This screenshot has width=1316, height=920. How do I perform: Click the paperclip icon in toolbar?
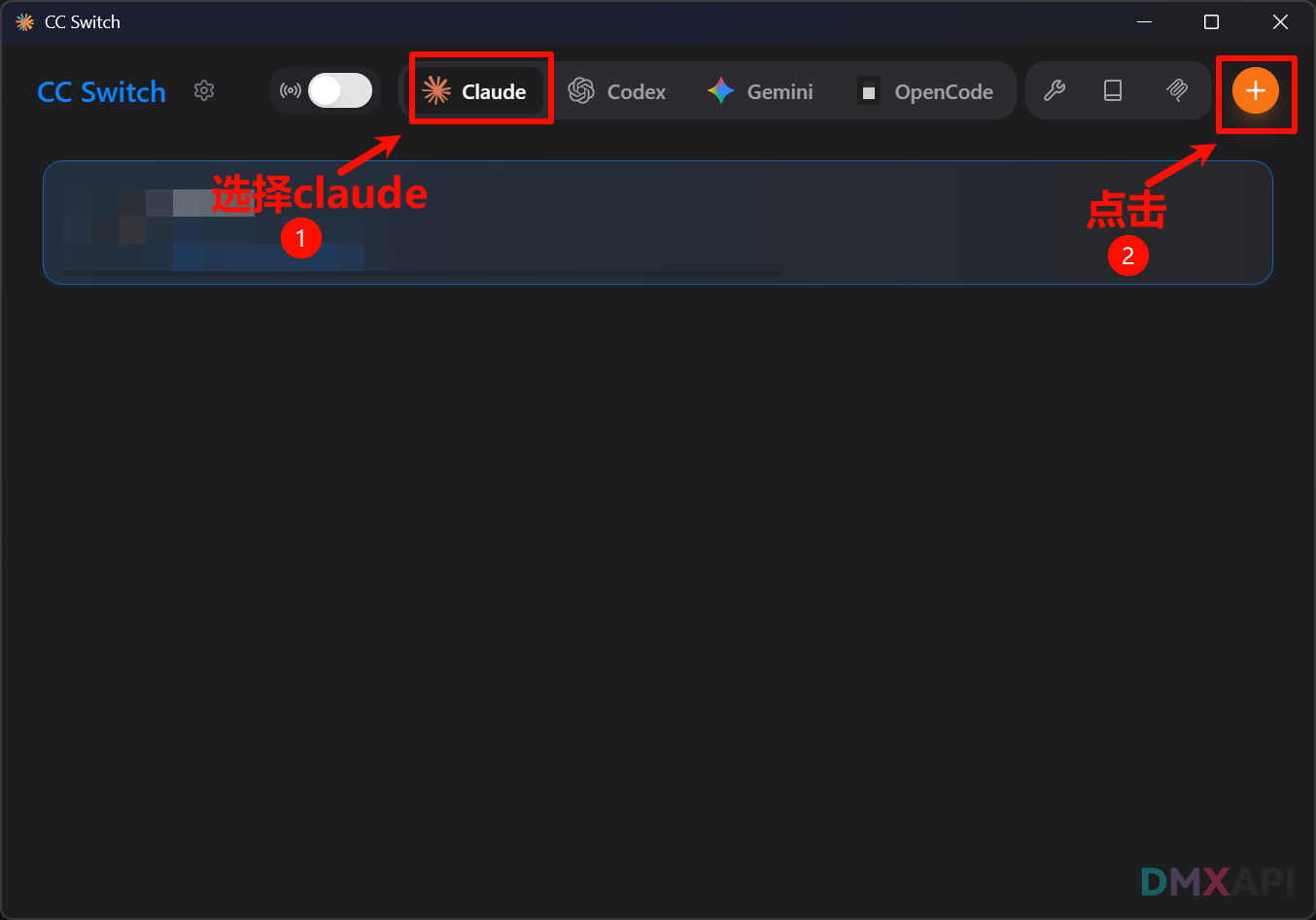[x=1177, y=90]
